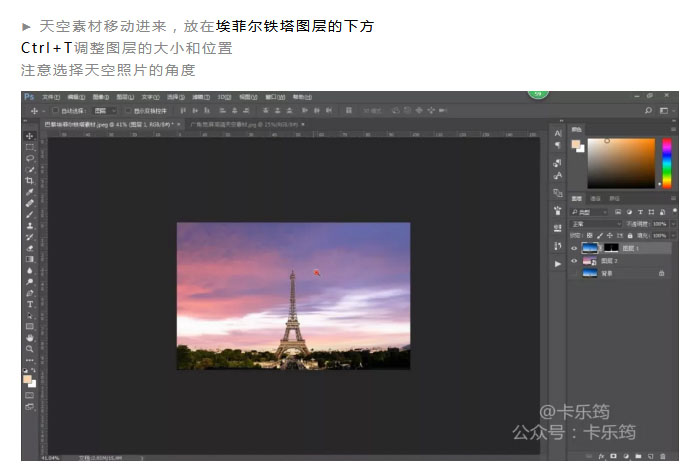The image size is (700, 469).
Task: Toggle visibility of layer 图层 2
Action: pos(574,260)
